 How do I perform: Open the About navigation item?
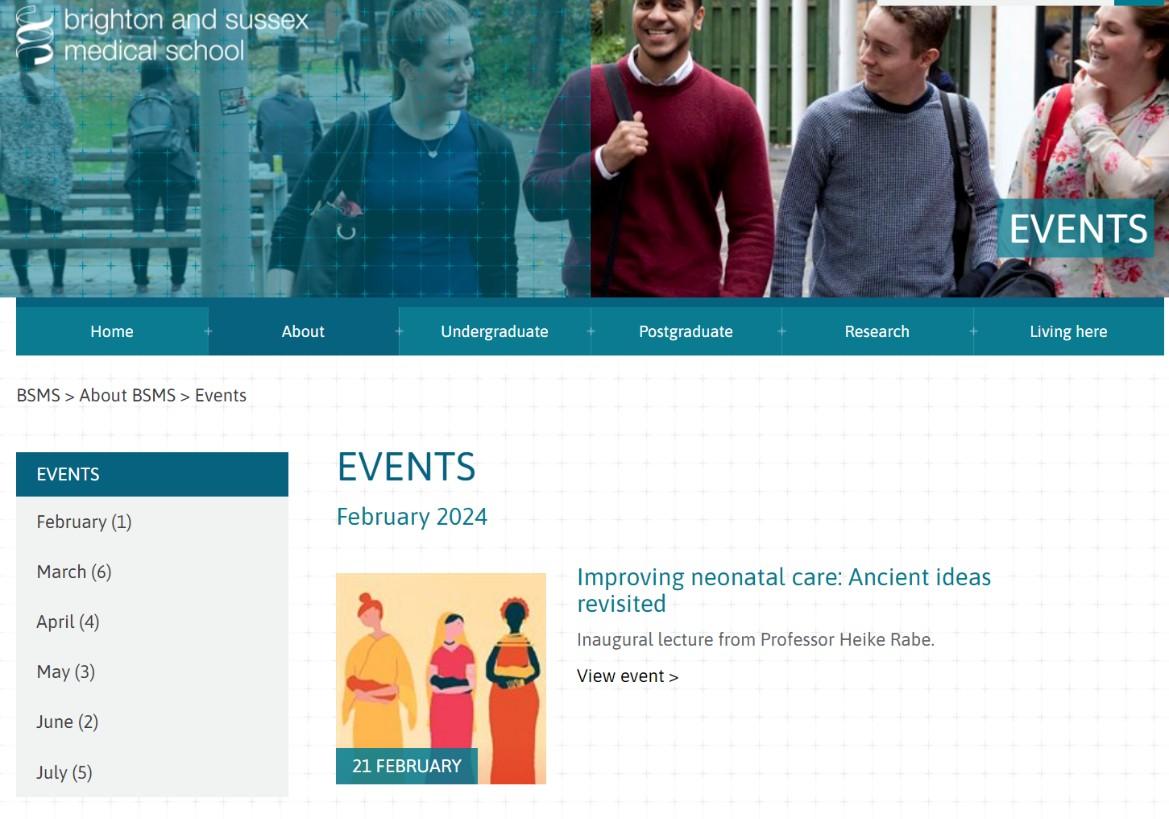pyautogui.click(x=303, y=332)
